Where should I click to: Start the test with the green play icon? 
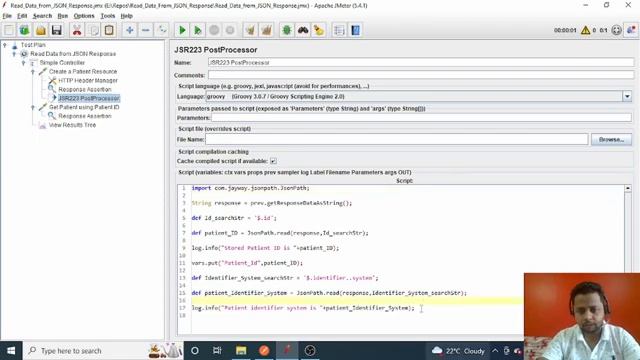182,30
